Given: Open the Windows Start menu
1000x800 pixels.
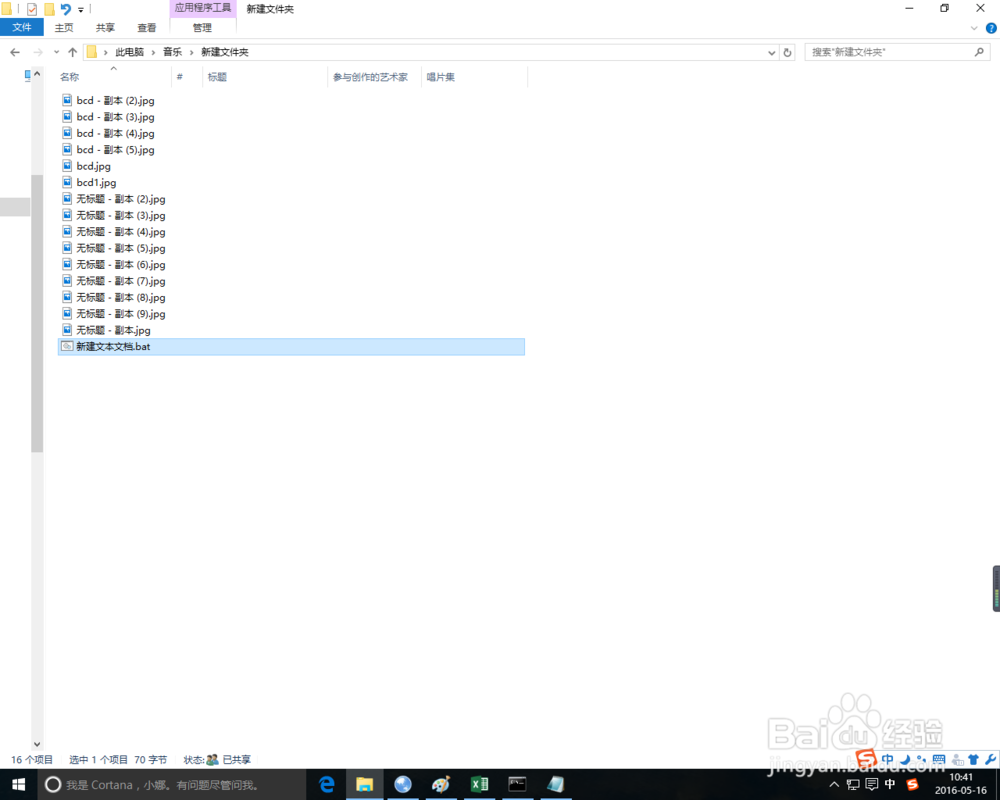Looking at the screenshot, I should (18, 785).
